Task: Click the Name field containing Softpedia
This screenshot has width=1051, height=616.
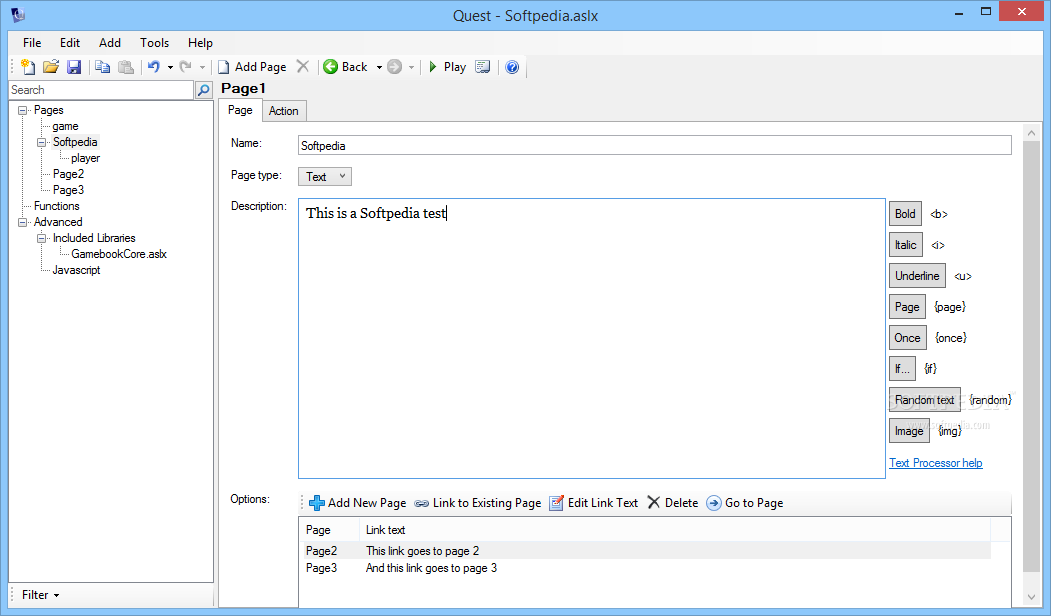Action: (654, 145)
